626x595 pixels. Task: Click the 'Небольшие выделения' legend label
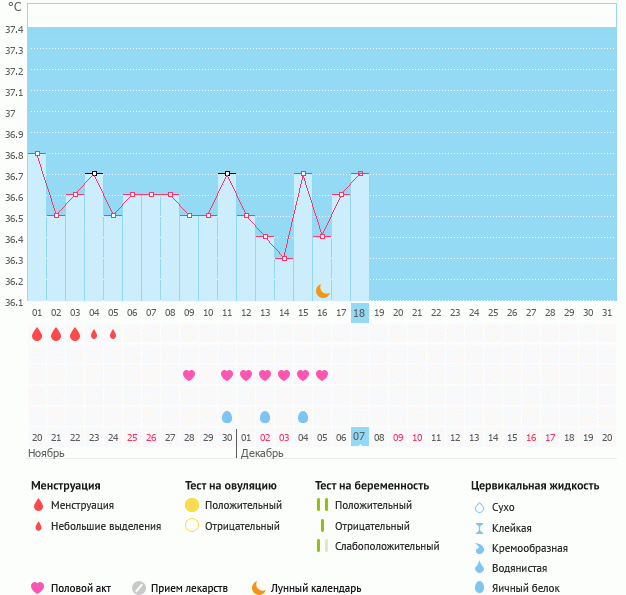[106, 526]
